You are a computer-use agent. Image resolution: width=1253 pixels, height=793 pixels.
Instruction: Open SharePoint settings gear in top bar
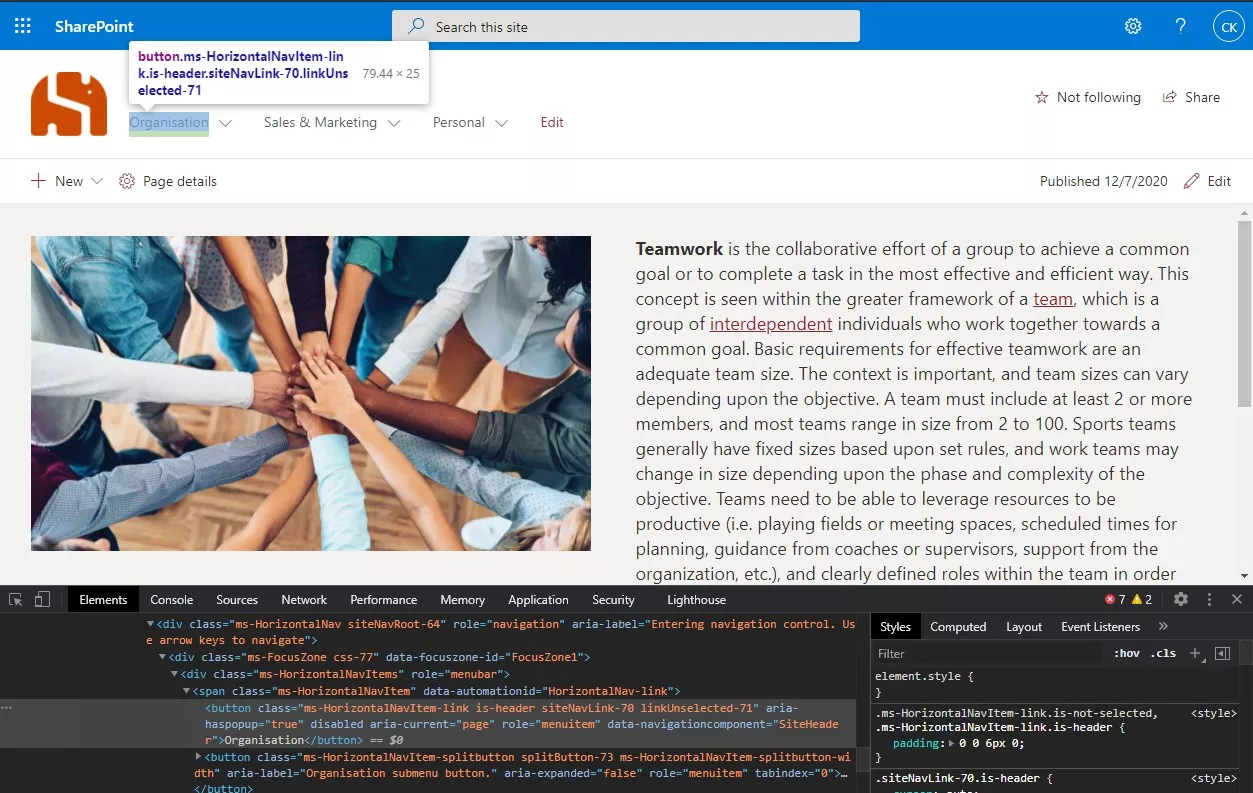(1133, 25)
